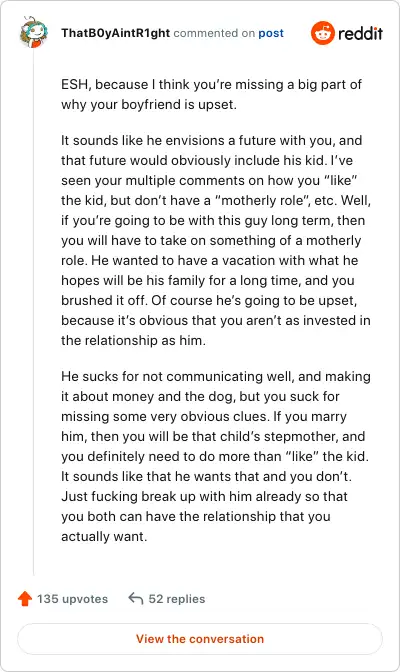The image size is (400, 672).
Task: Click the commenter's Snoo avatar
Action: tap(33, 33)
